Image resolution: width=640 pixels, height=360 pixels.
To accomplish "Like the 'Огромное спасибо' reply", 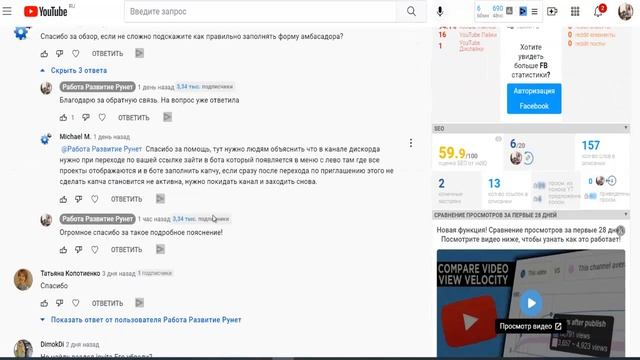I will click(63, 250).
